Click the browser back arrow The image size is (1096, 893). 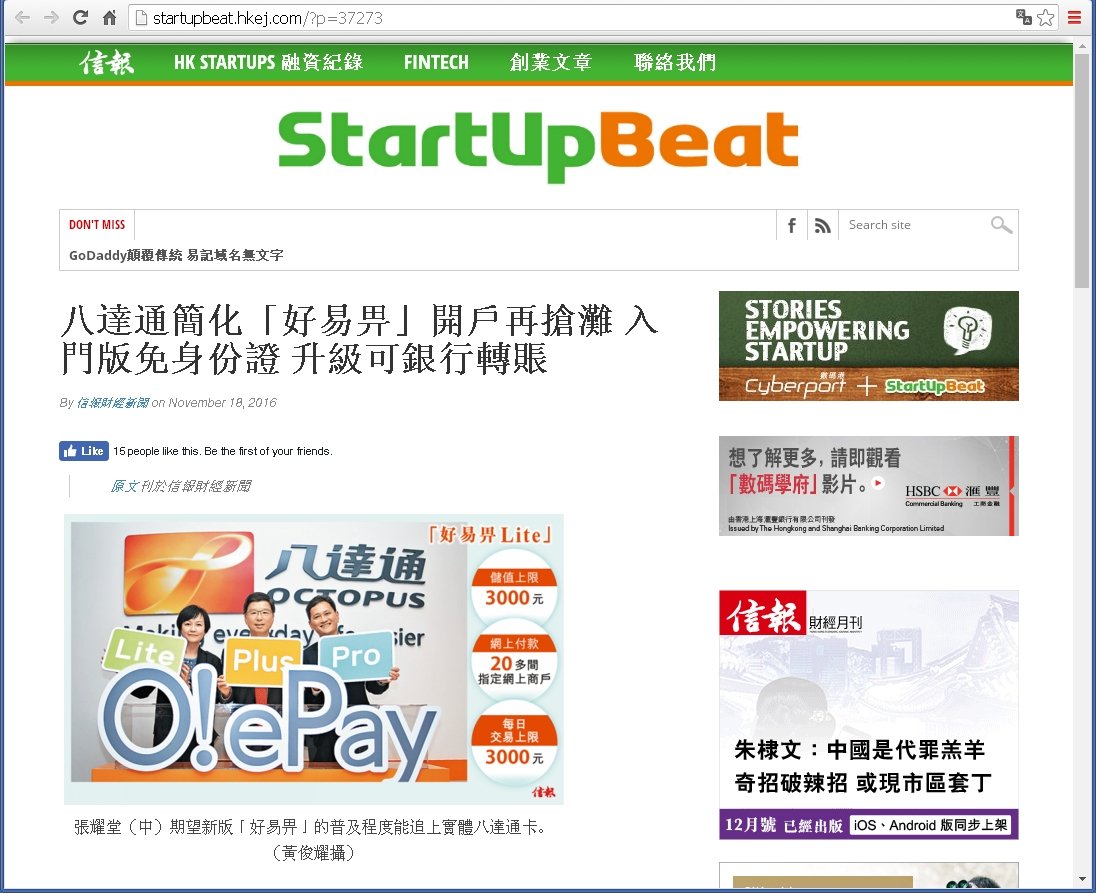21,18
